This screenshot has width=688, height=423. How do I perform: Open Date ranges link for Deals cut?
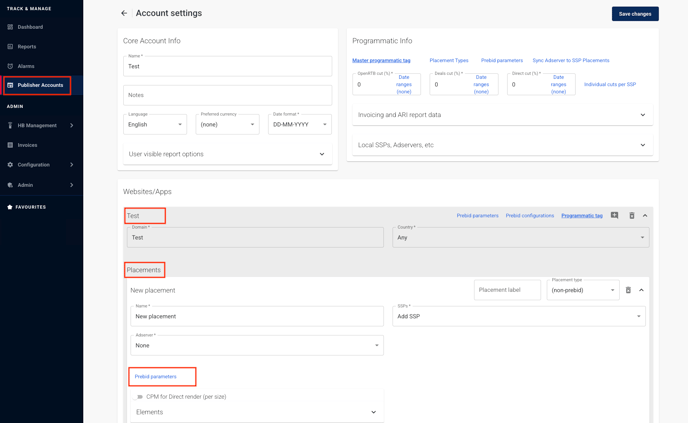point(481,84)
